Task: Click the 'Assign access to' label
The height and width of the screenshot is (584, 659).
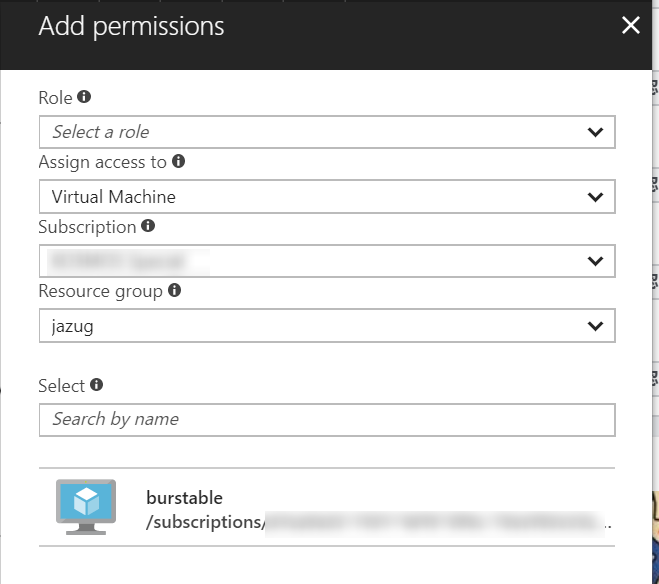Action: click(x=102, y=162)
